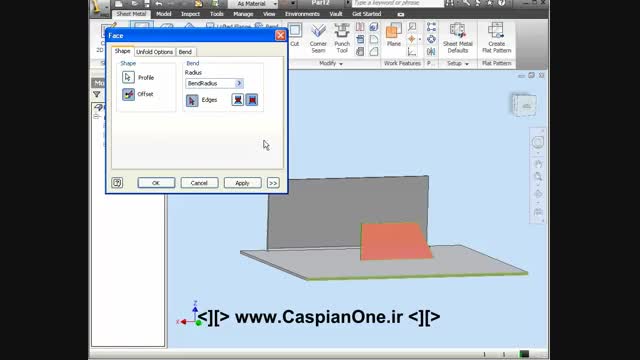Select the Plane work feature tool
640x360 pixels.
(394, 35)
